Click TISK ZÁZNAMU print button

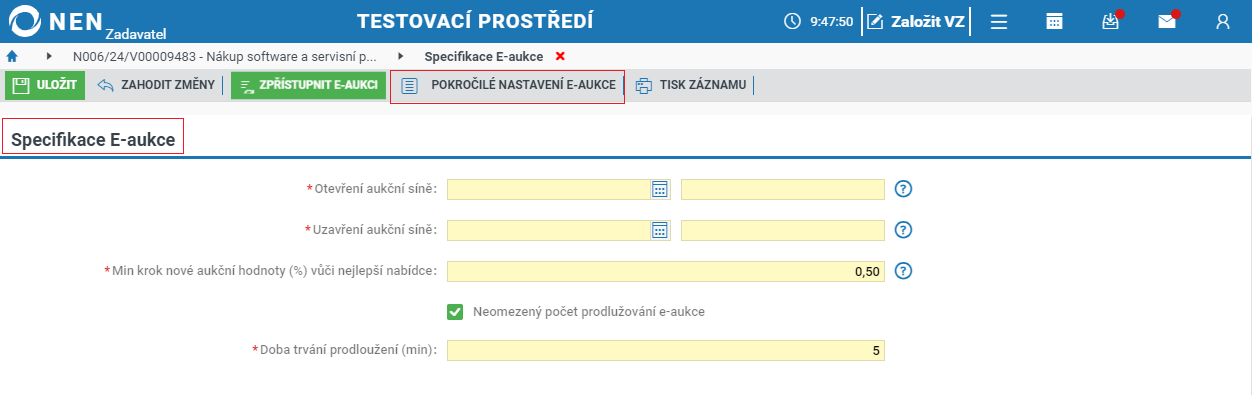point(691,85)
